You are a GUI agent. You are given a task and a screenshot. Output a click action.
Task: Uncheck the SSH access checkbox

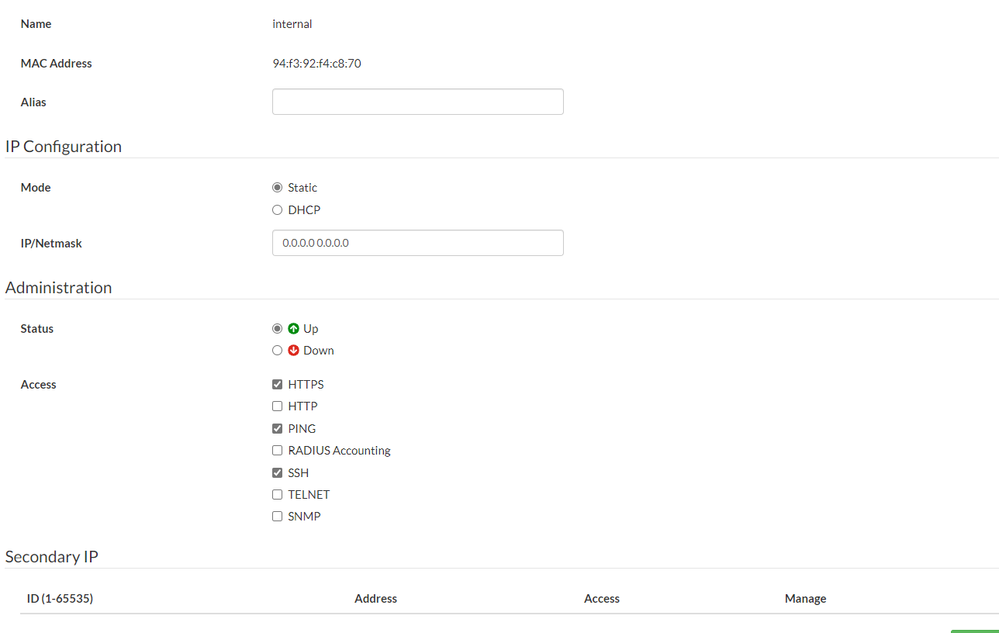coord(277,473)
